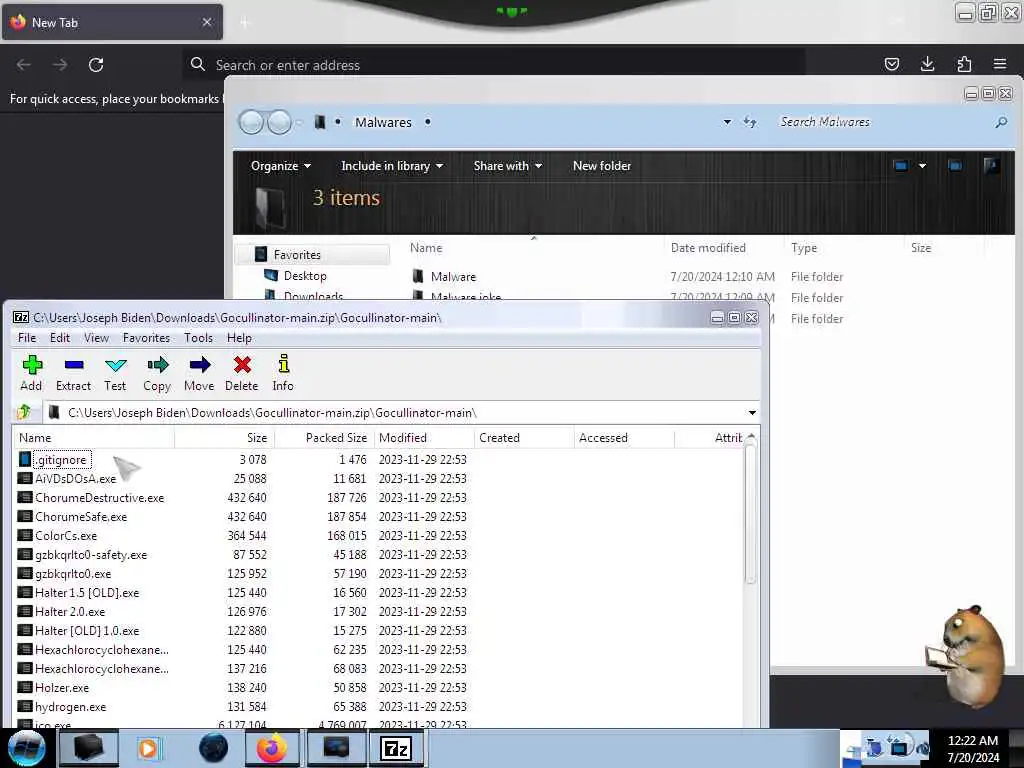This screenshot has height=768, width=1024.
Task: Click Malwares breadcrumb in Explorer
Action: coord(383,122)
